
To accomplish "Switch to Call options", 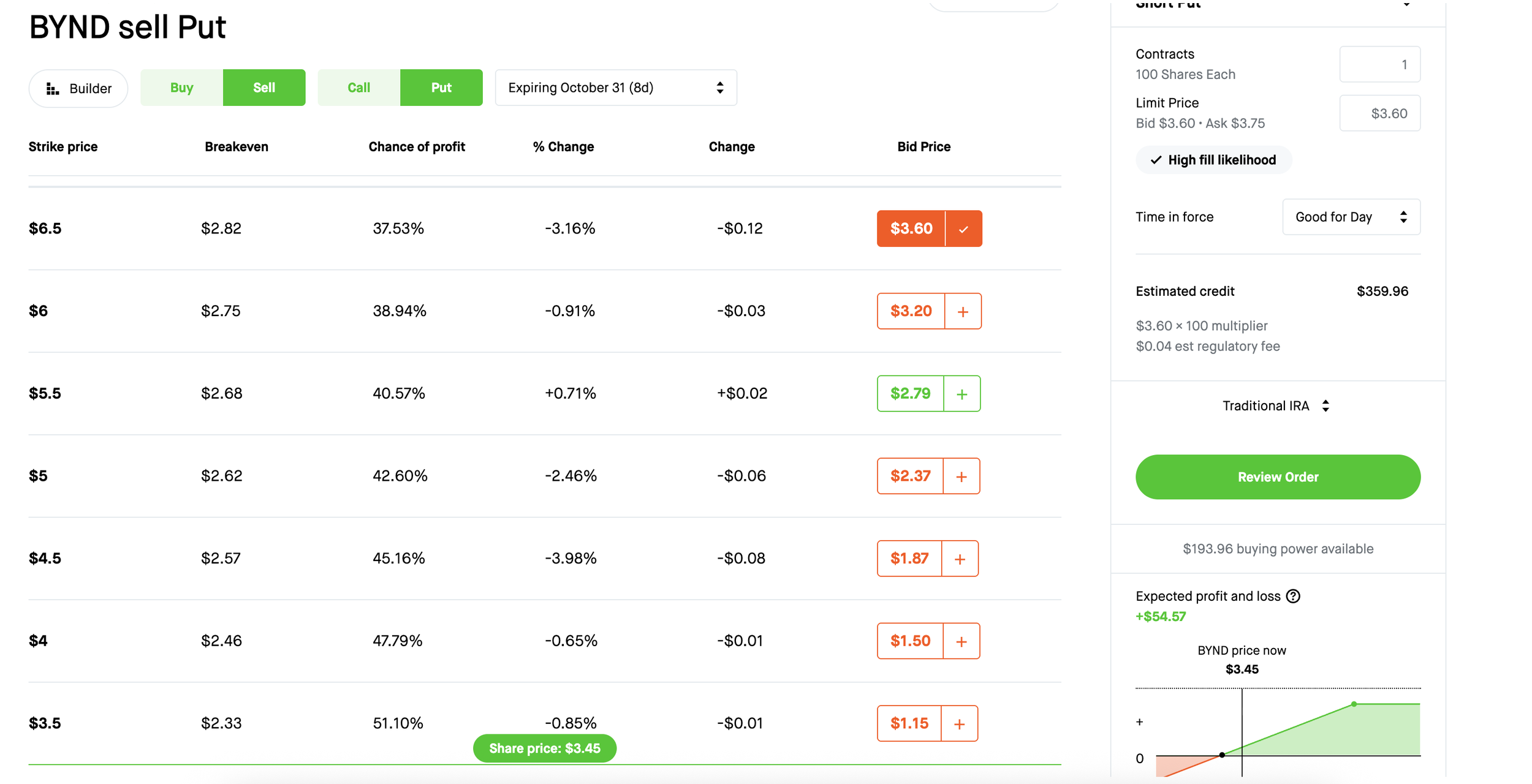I will tap(358, 88).
